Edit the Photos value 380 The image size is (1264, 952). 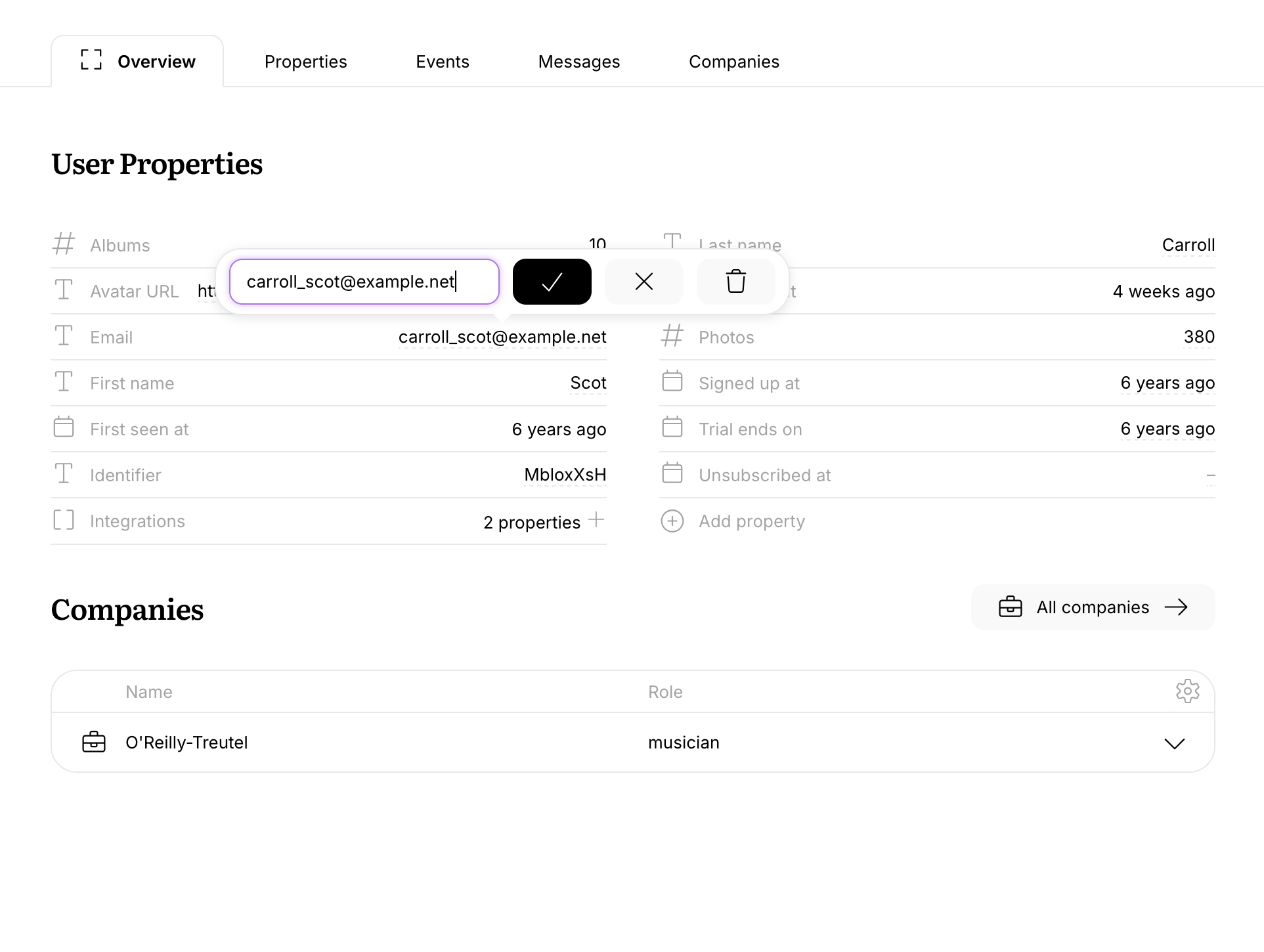point(1199,337)
